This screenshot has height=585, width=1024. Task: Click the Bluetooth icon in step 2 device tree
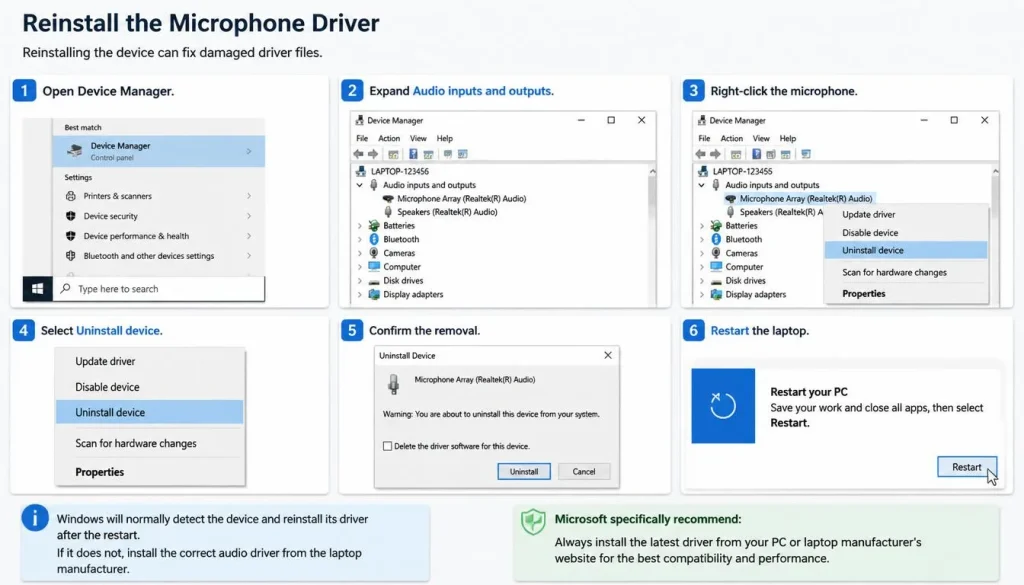(x=374, y=239)
